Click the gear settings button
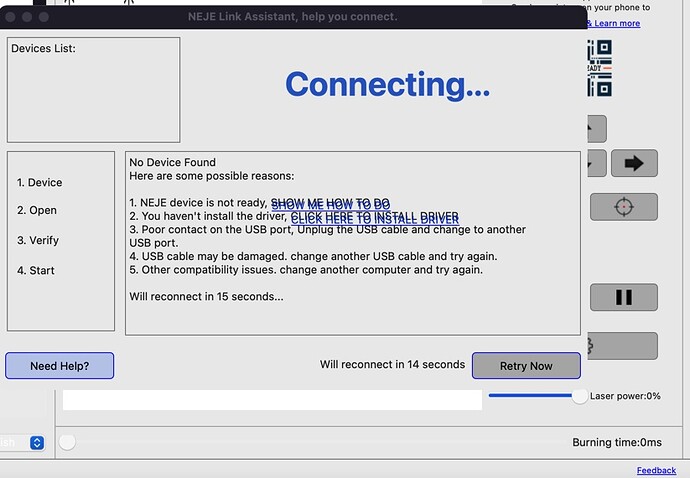 pyautogui.click(x=623, y=346)
